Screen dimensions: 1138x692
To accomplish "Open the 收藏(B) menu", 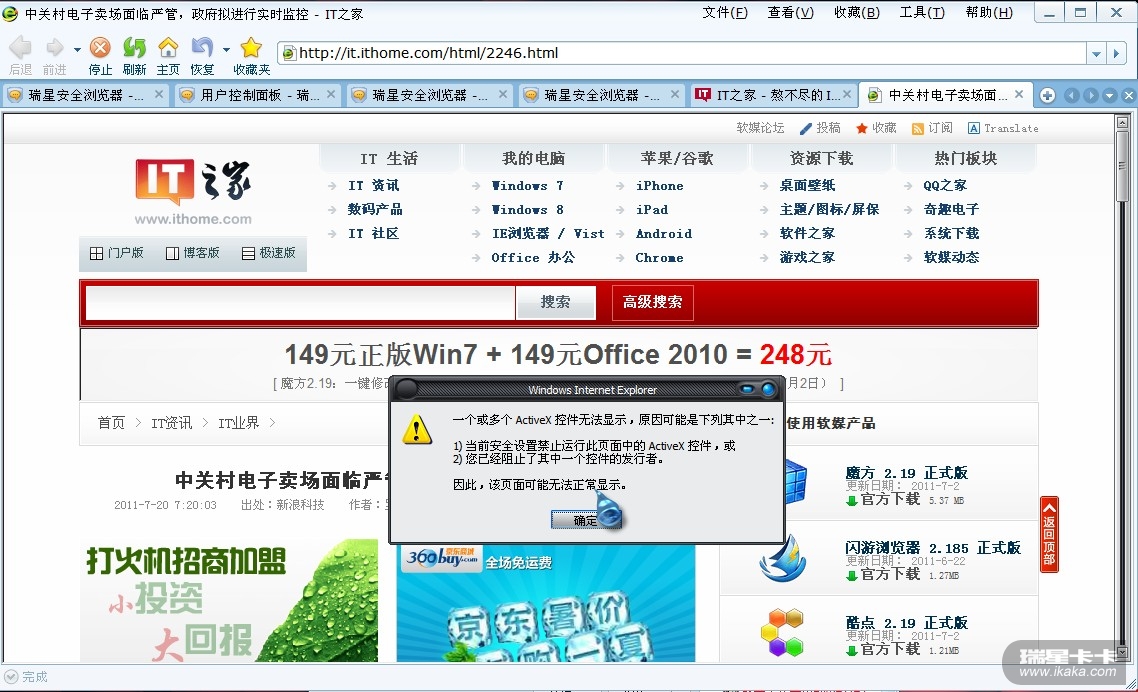I will click(856, 12).
